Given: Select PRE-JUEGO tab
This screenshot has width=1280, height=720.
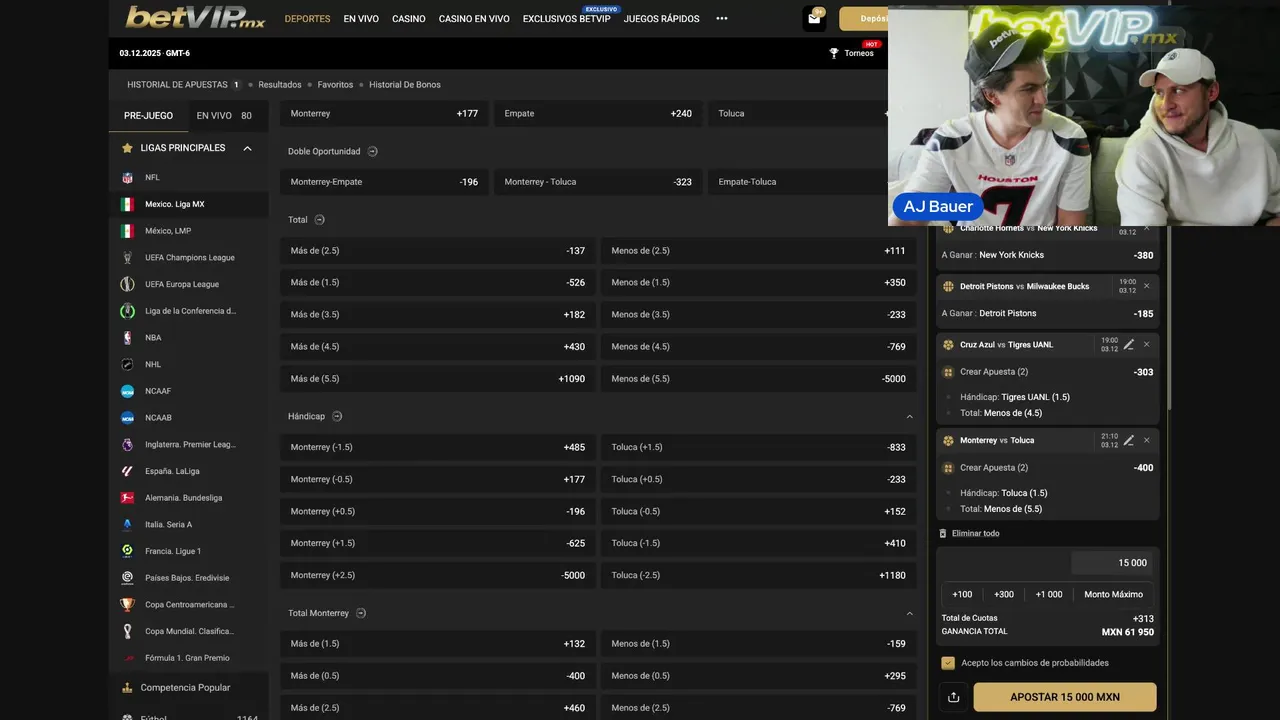Looking at the screenshot, I should [x=148, y=116].
